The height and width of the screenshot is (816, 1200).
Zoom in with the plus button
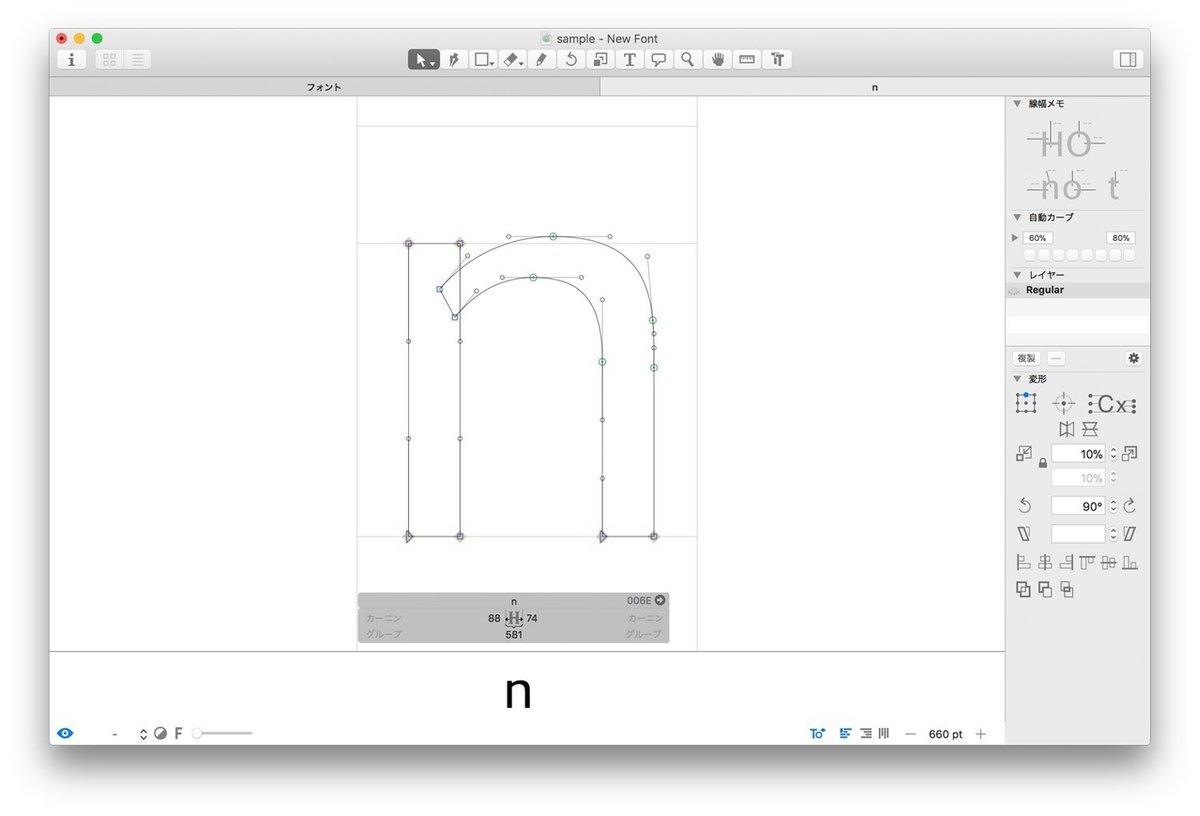(980, 734)
